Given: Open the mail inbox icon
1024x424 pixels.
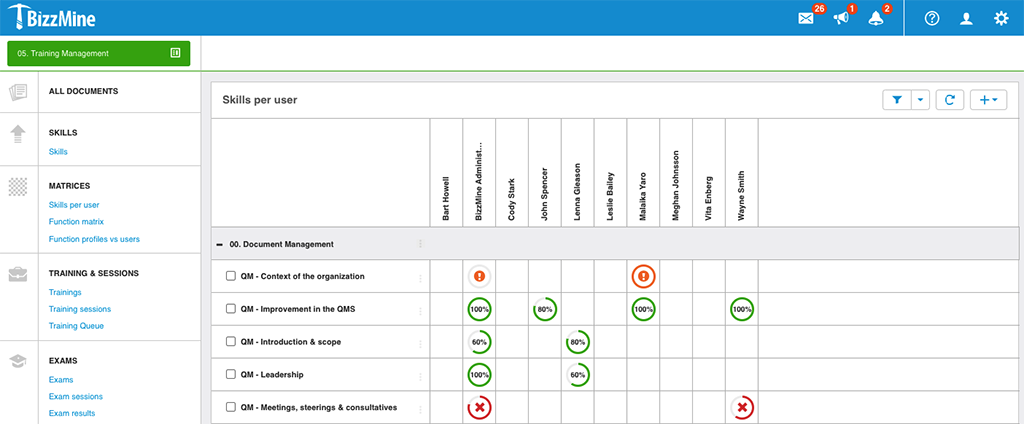Looking at the screenshot, I should [806, 18].
